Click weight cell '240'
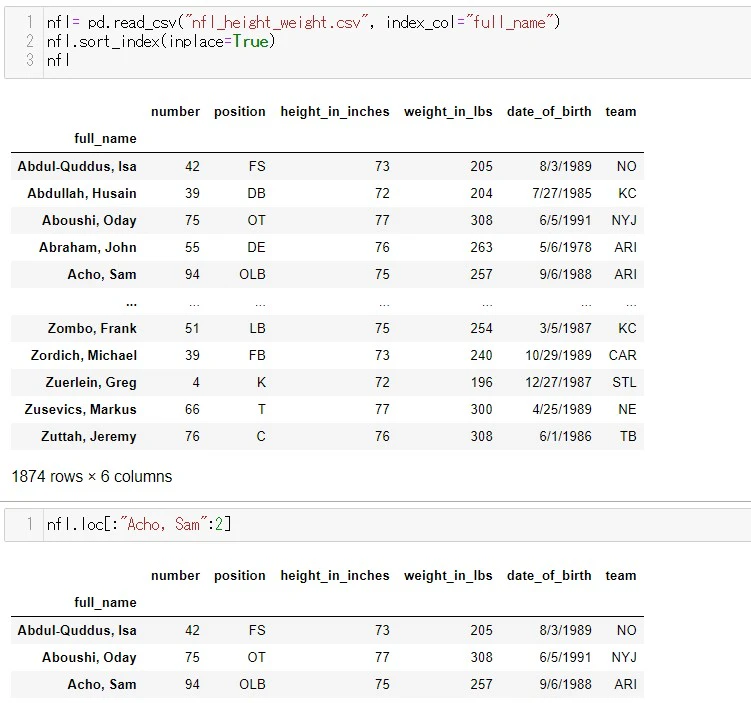Screen dimensions: 751x703 481,355
